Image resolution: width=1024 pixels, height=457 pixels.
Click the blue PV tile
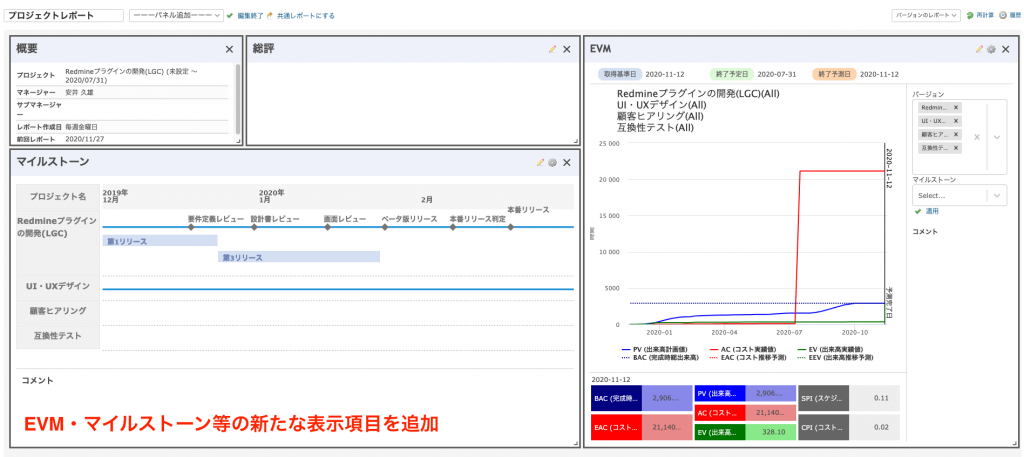click(720, 394)
